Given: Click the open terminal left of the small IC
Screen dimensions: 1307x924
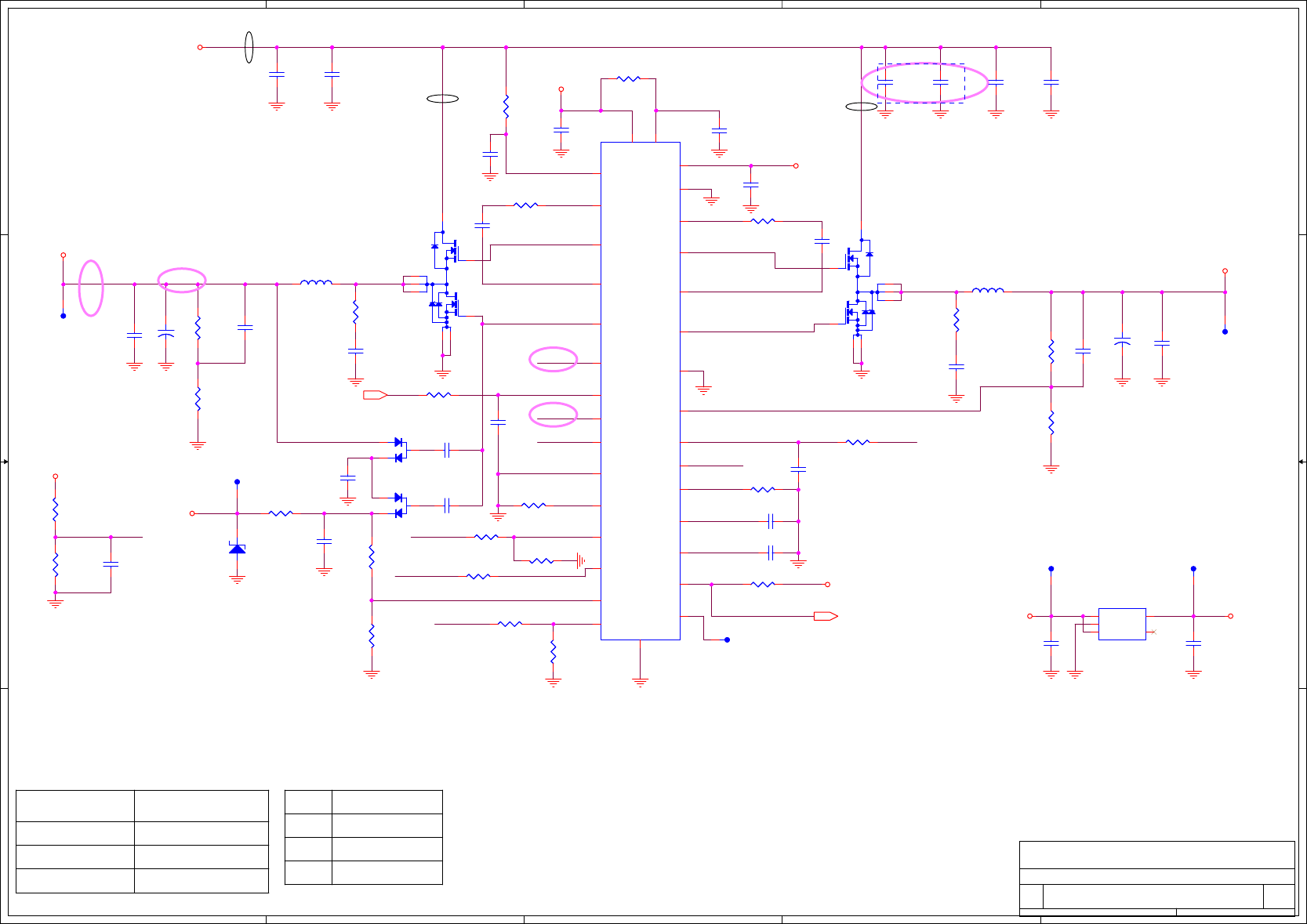Looking at the screenshot, I should (1029, 616).
